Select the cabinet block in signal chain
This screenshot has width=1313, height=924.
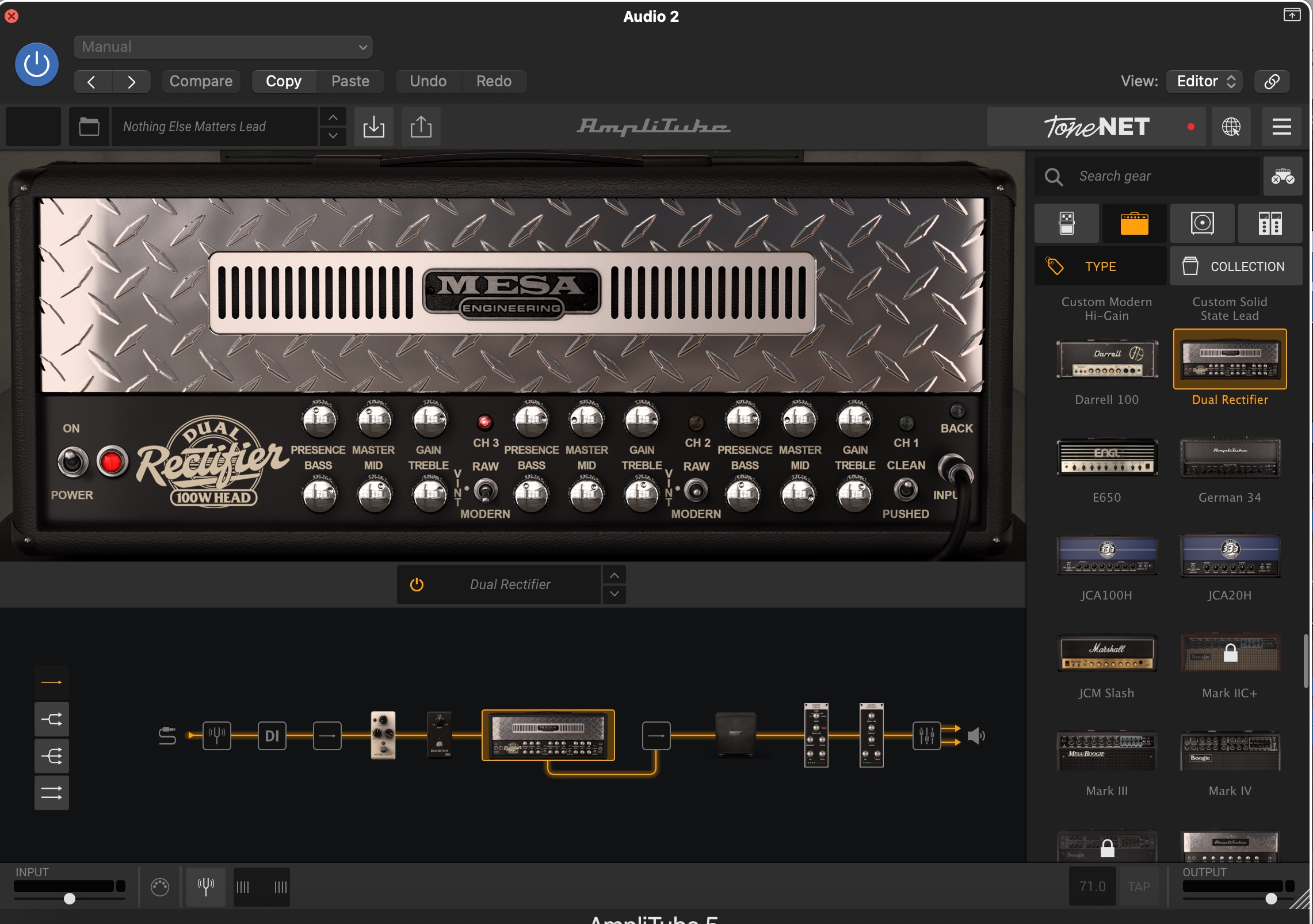point(735,735)
